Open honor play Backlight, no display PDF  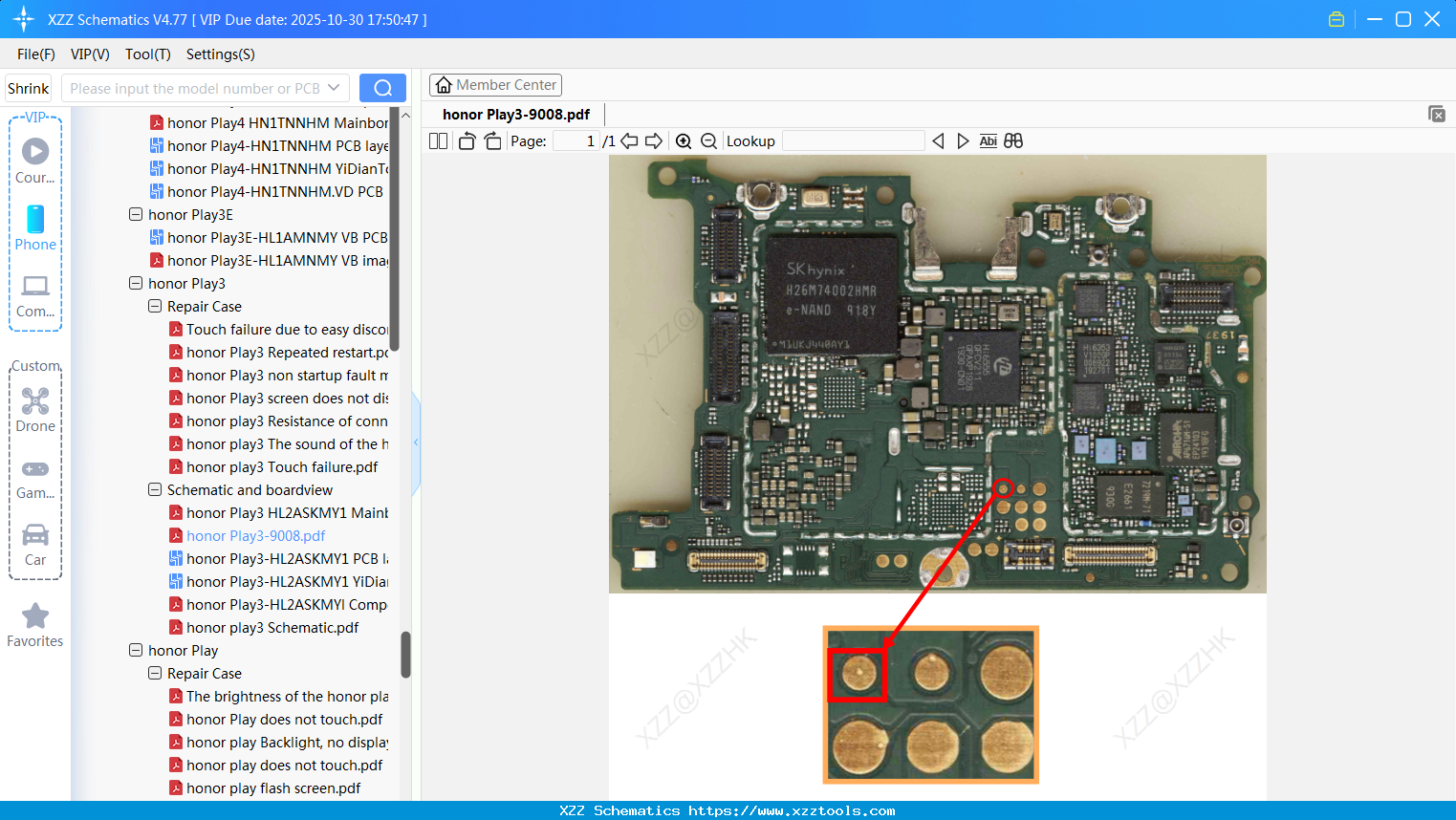pos(278,743)
